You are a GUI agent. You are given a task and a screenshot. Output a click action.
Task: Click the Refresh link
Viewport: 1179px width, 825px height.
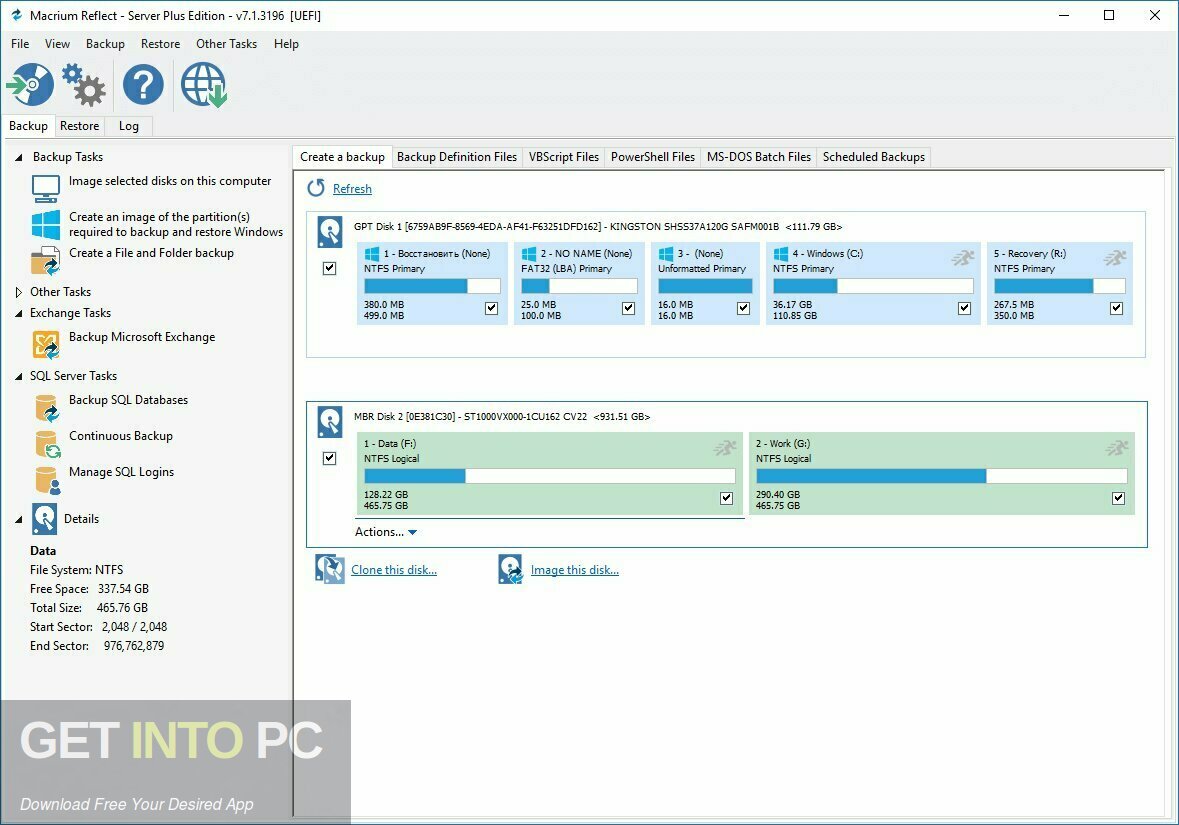(x=352, y=189)
